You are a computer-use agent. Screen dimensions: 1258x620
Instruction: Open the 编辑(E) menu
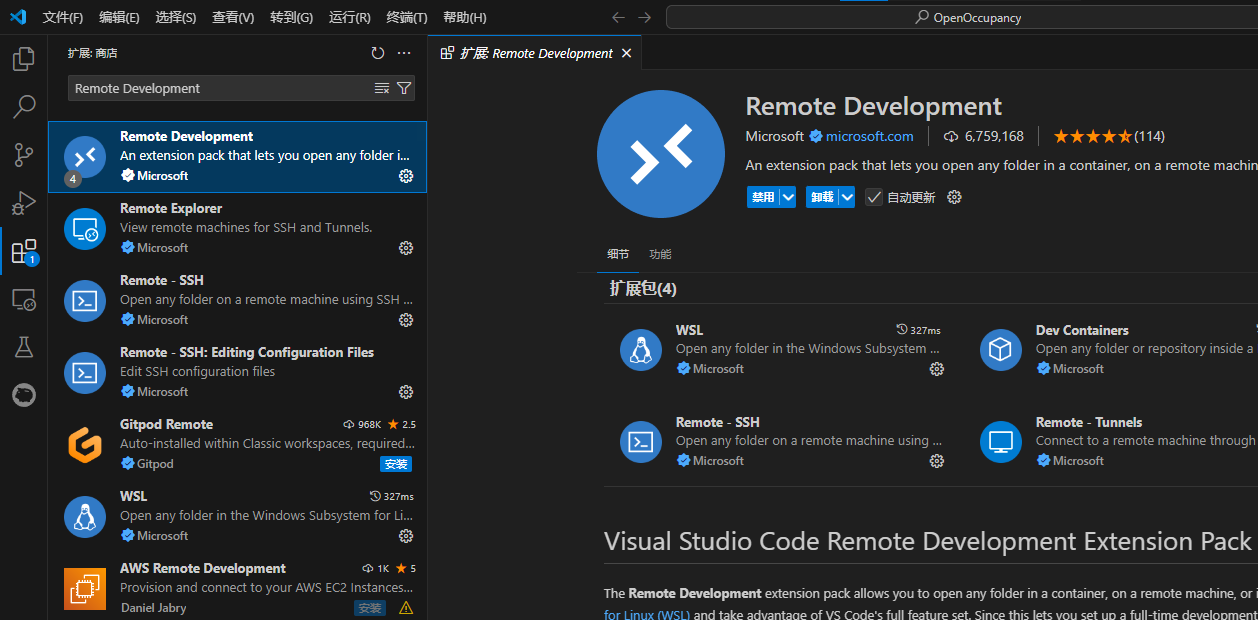(119, 17)
